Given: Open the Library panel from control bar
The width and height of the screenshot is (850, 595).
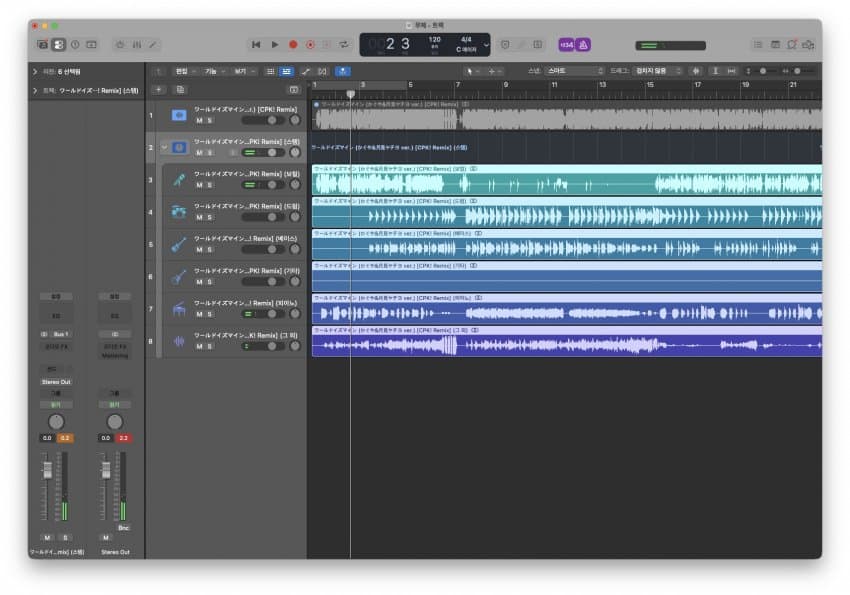Looking at the screenshot, I should tap(43, 44).
